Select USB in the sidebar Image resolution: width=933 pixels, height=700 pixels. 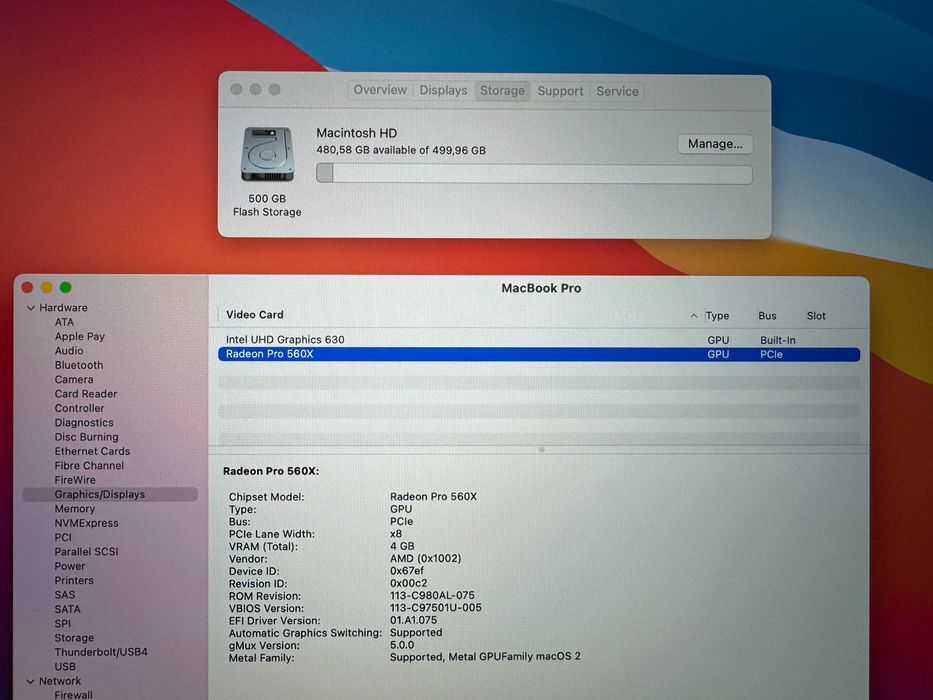[x=65, y=667]
